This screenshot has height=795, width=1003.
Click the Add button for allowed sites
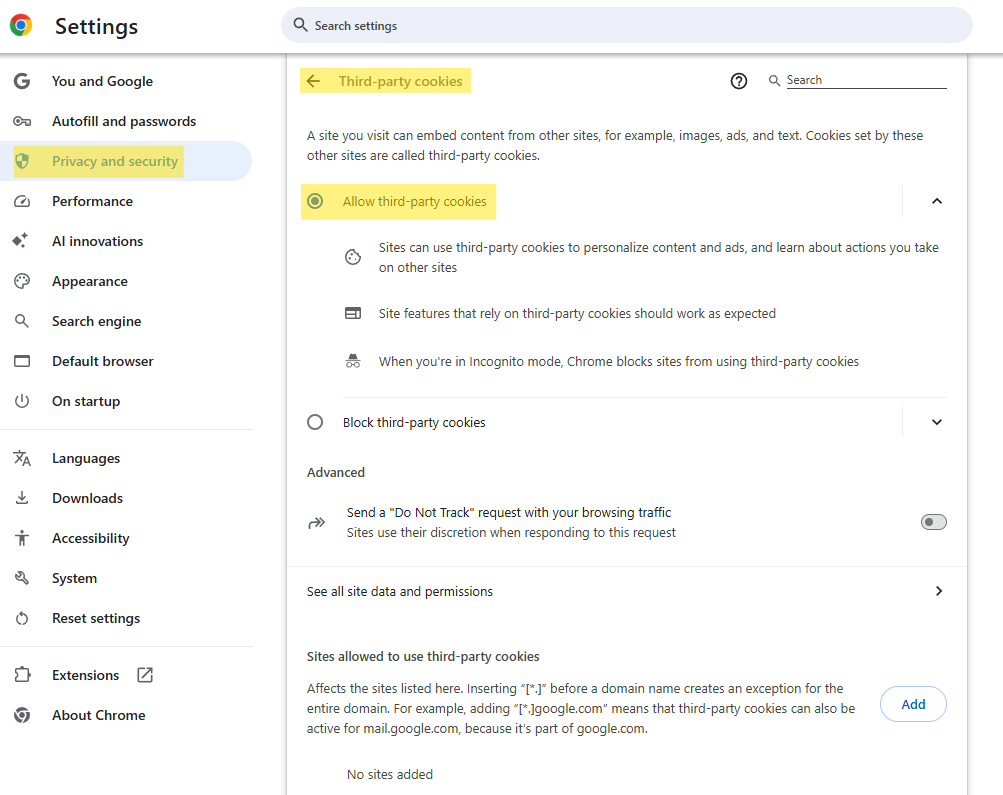913,704
